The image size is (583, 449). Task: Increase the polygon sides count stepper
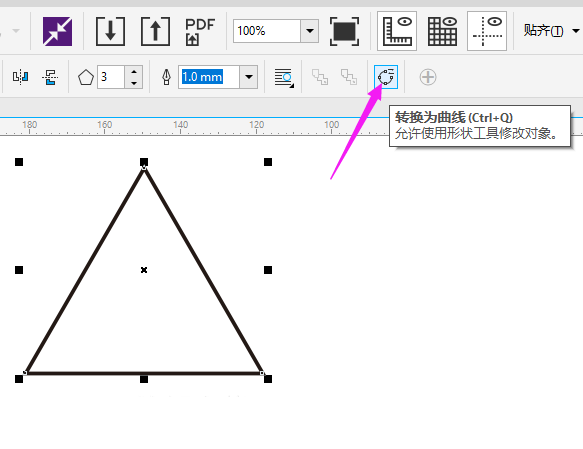coord(134,71)
